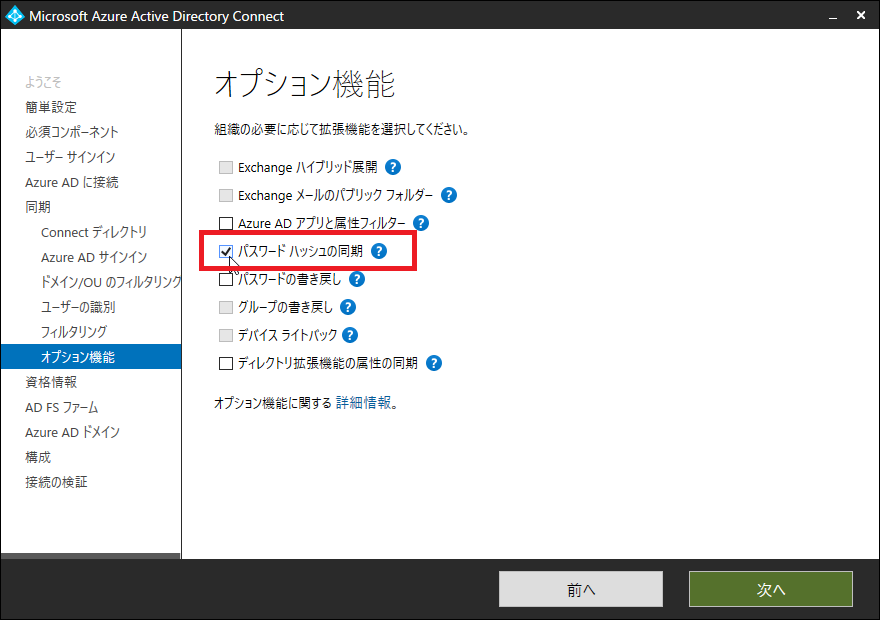
Task: Click the green 次へ (Next) button
Action: point(771,589)
